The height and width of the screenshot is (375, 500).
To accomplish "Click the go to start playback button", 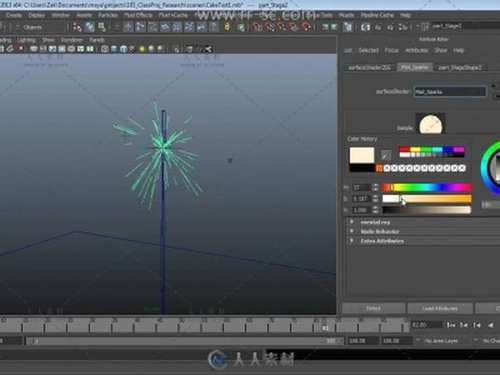I will pos(451,325).
